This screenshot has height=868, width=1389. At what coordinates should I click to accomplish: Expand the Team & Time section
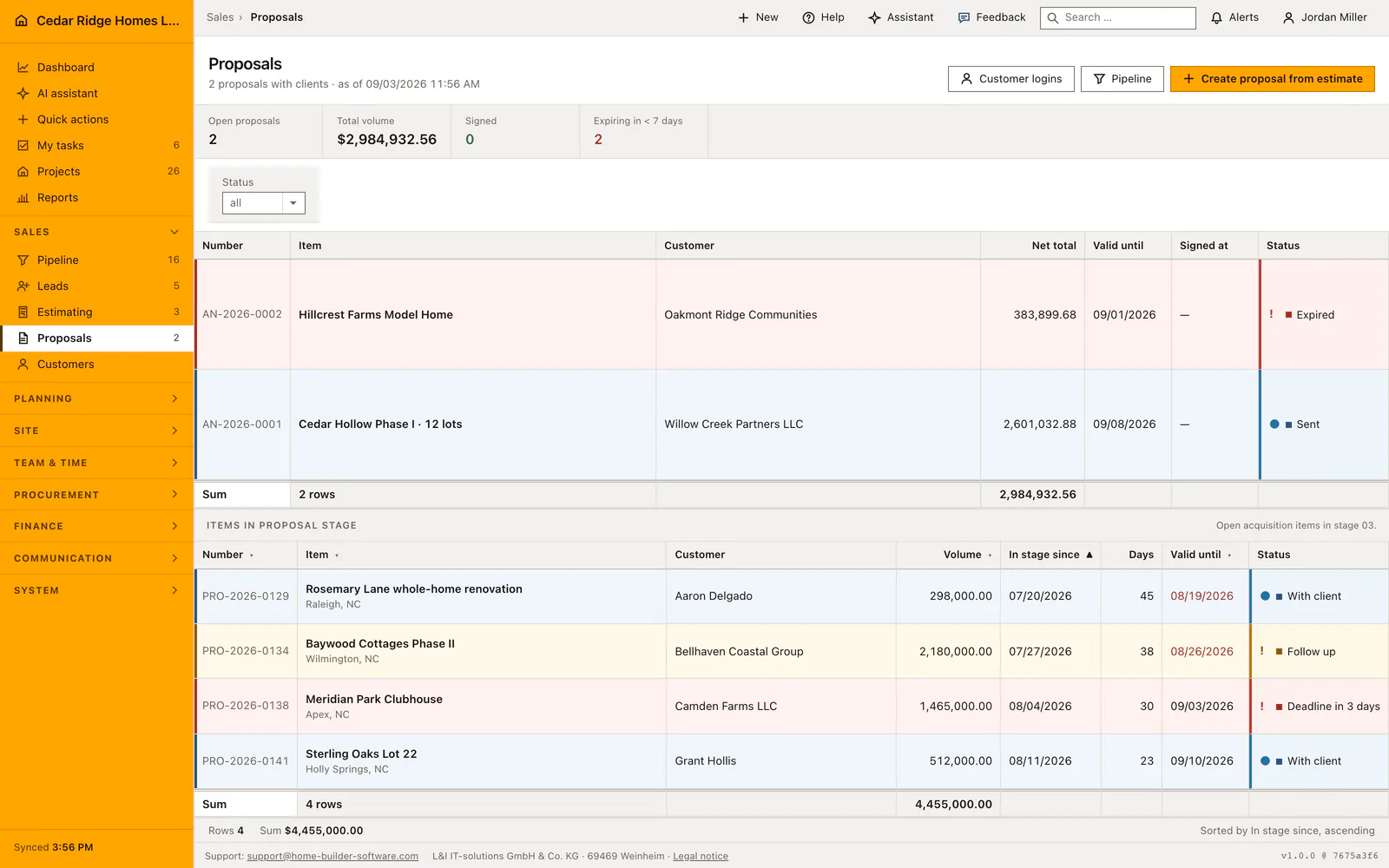tap(96, 464)
